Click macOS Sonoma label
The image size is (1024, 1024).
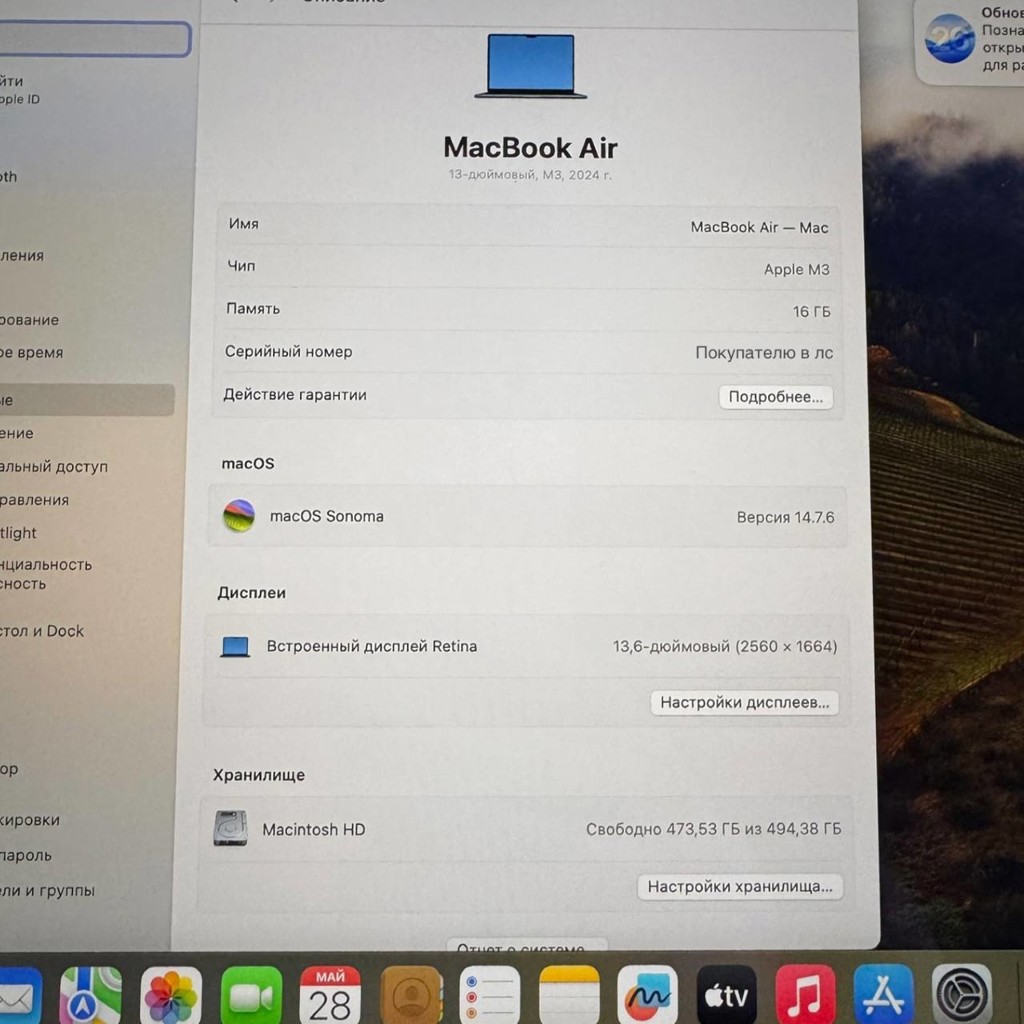coord(327,516)
